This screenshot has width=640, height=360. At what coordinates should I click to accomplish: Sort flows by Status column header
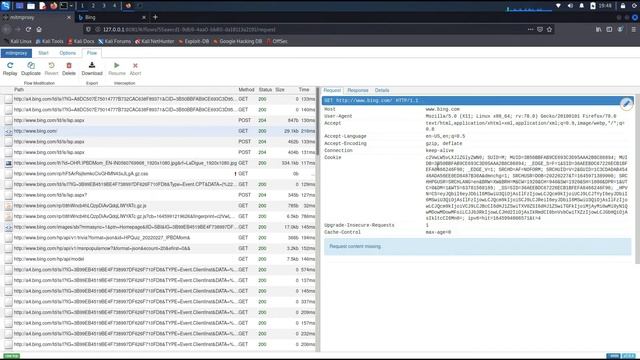point(265,89)
